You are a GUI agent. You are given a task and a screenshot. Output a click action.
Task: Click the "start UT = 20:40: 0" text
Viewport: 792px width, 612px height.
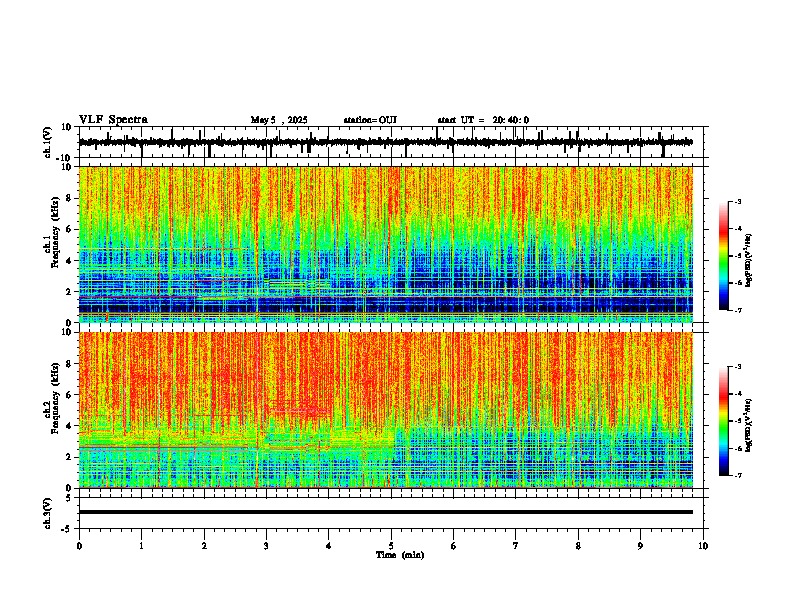click(483, 120)
